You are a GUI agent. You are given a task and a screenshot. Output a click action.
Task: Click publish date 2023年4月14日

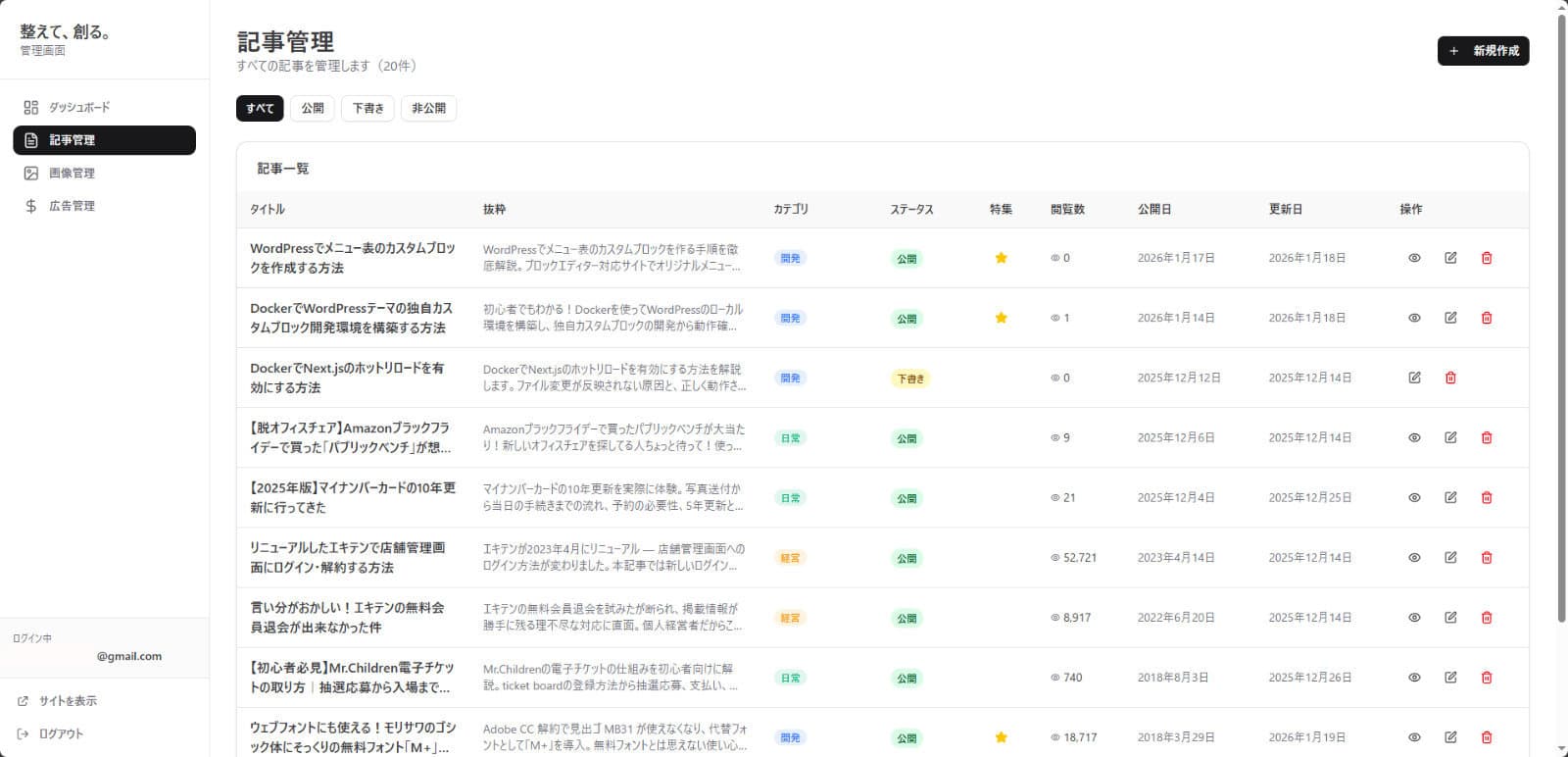coord(1176,558)
